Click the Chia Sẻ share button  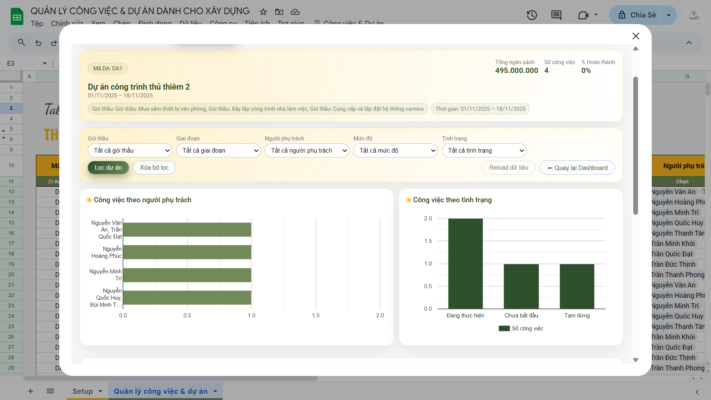[641, 15]
